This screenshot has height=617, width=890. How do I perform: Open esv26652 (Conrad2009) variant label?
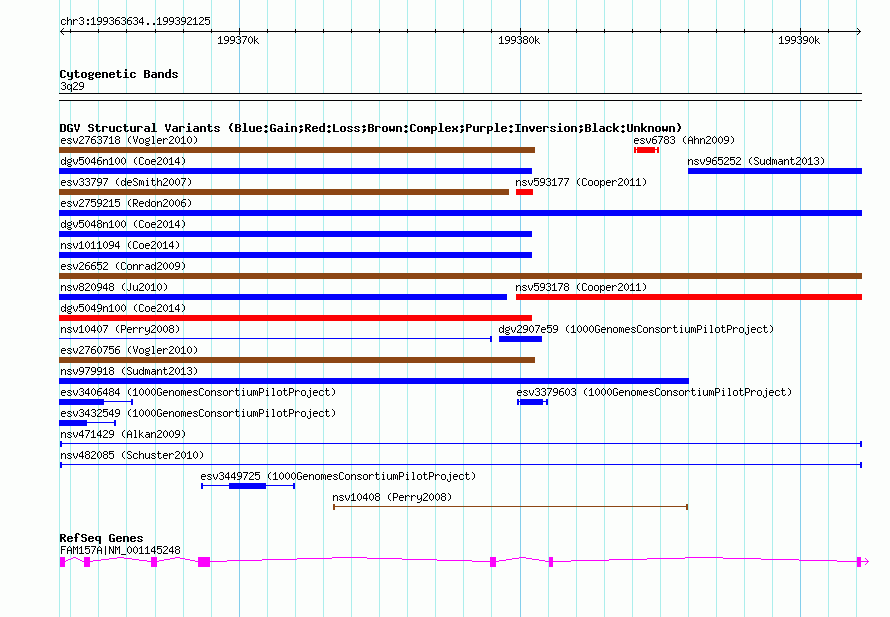[123, 266]
